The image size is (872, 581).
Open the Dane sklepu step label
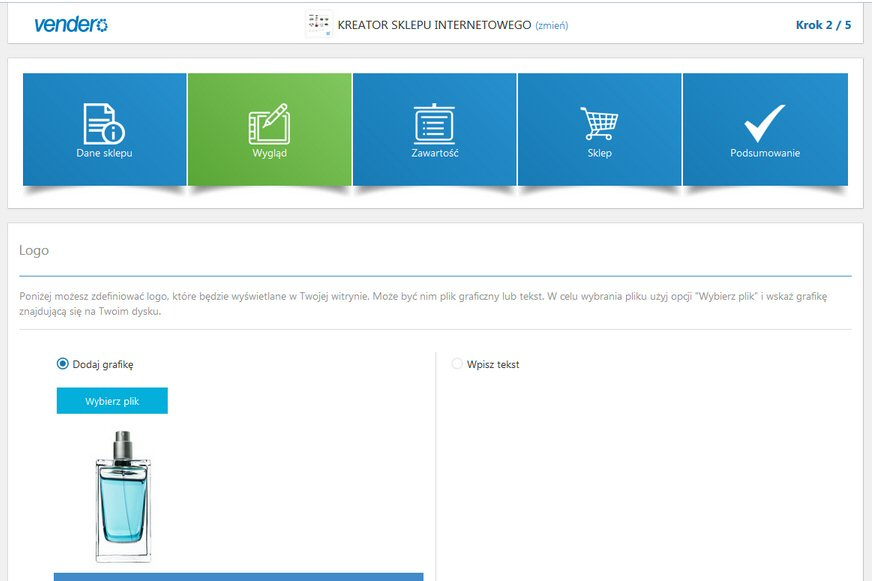(x=104, y=153)
